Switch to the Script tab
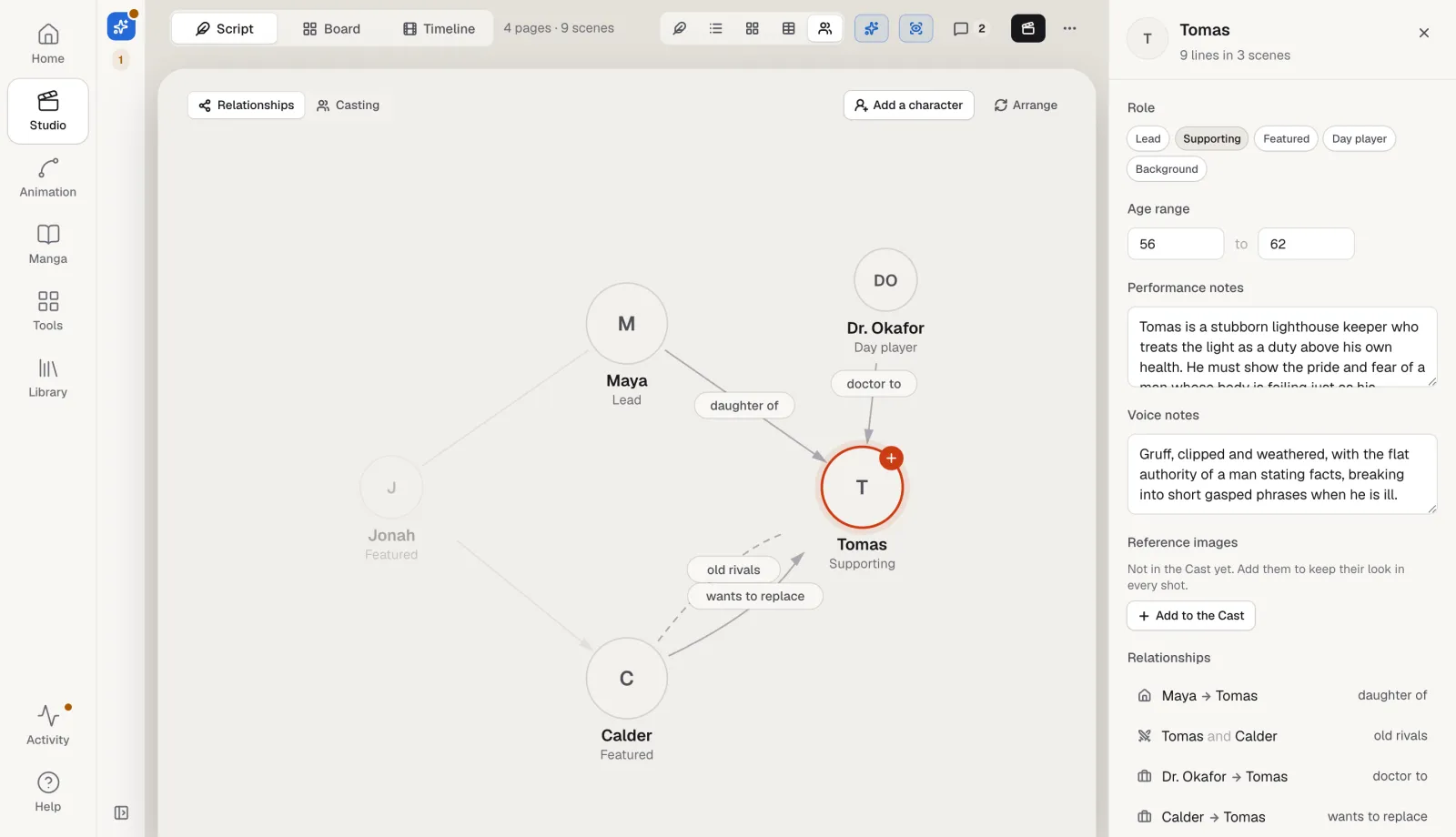Screen dimensions: 1456x837 pos(225,28)
